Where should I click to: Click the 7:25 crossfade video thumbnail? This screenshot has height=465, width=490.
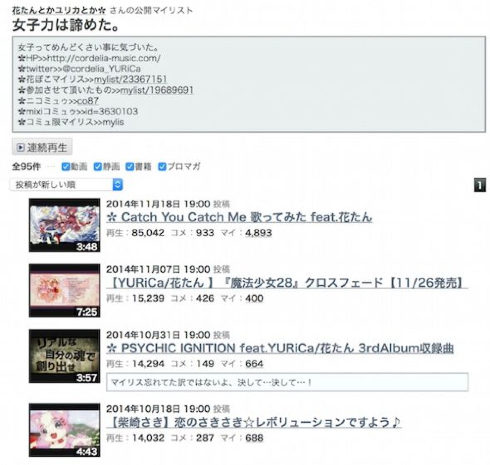[x=64, y=290]
